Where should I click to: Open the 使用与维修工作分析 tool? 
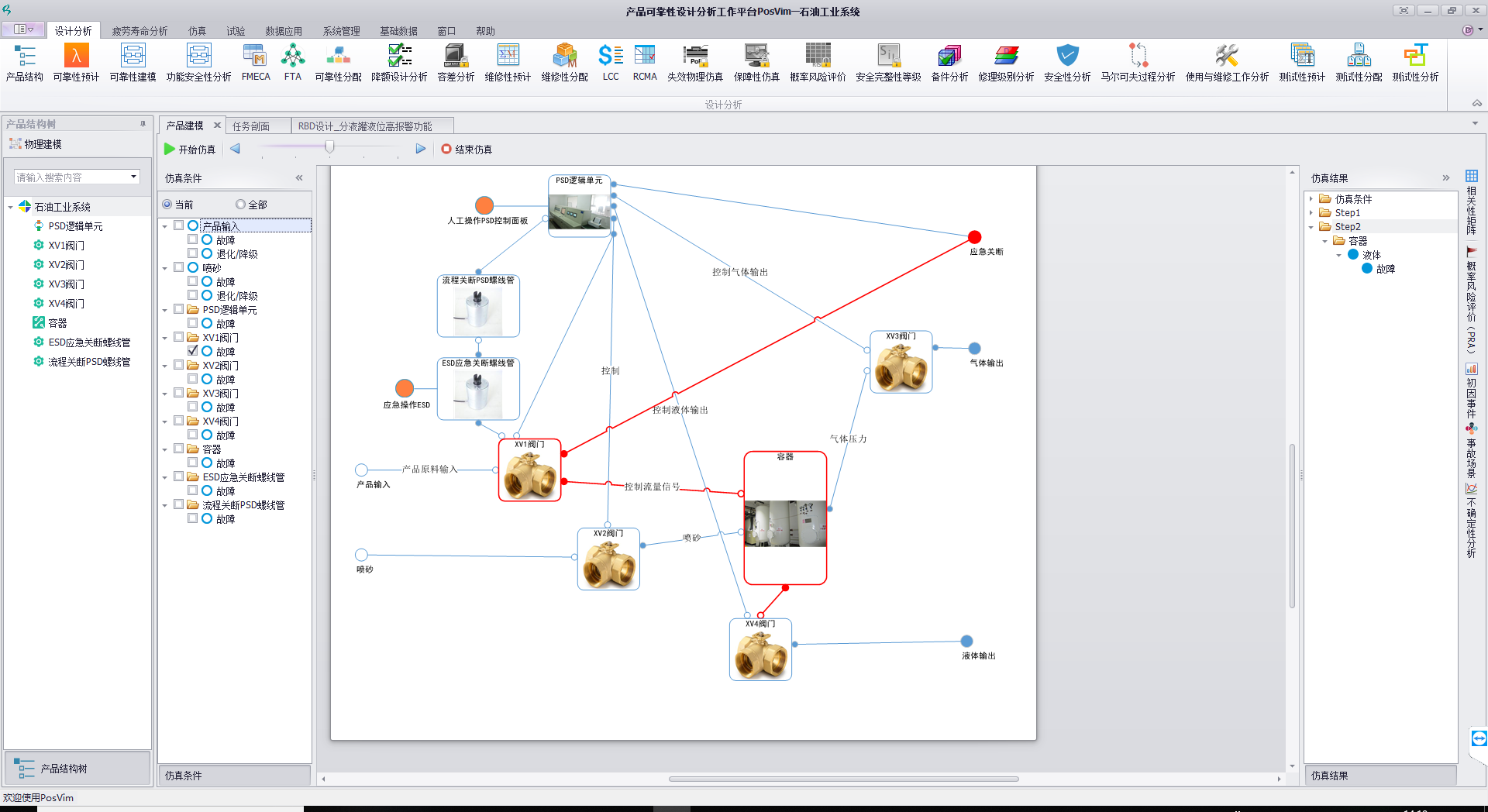click(x=1227, y=63)
